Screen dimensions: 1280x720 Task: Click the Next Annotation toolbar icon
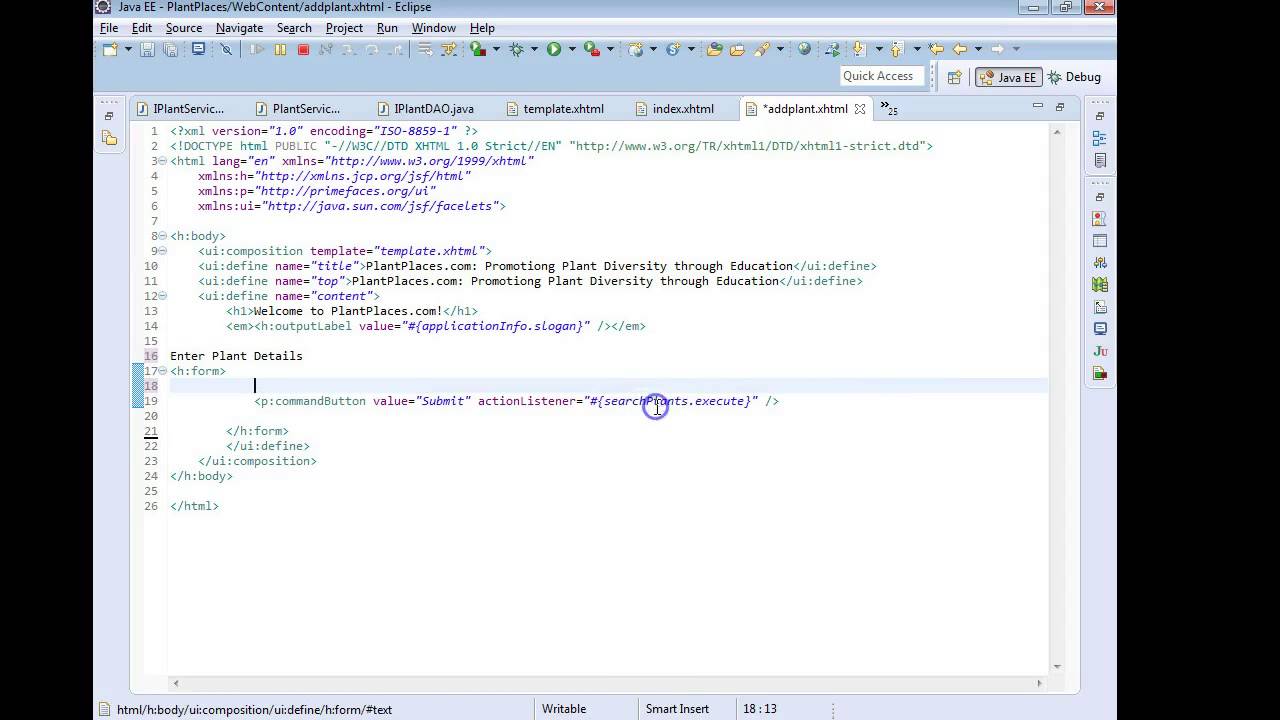click(858, 49)
